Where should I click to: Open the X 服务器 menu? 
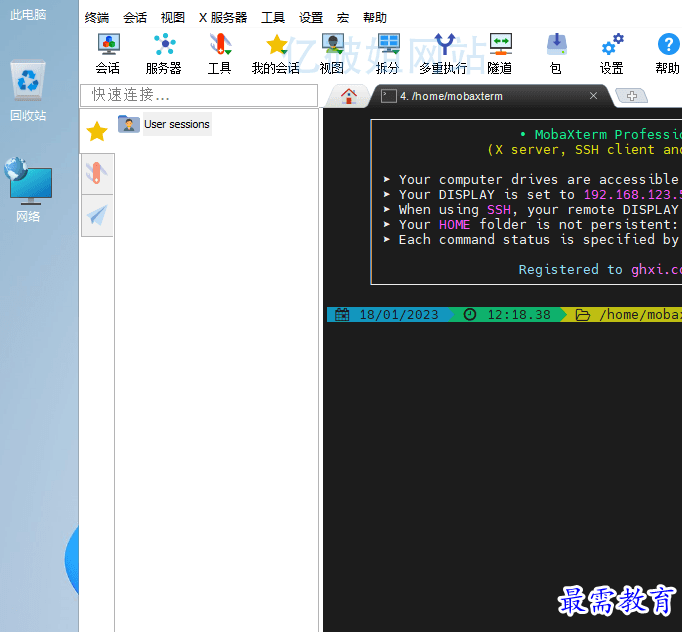(x=223, y=18)
